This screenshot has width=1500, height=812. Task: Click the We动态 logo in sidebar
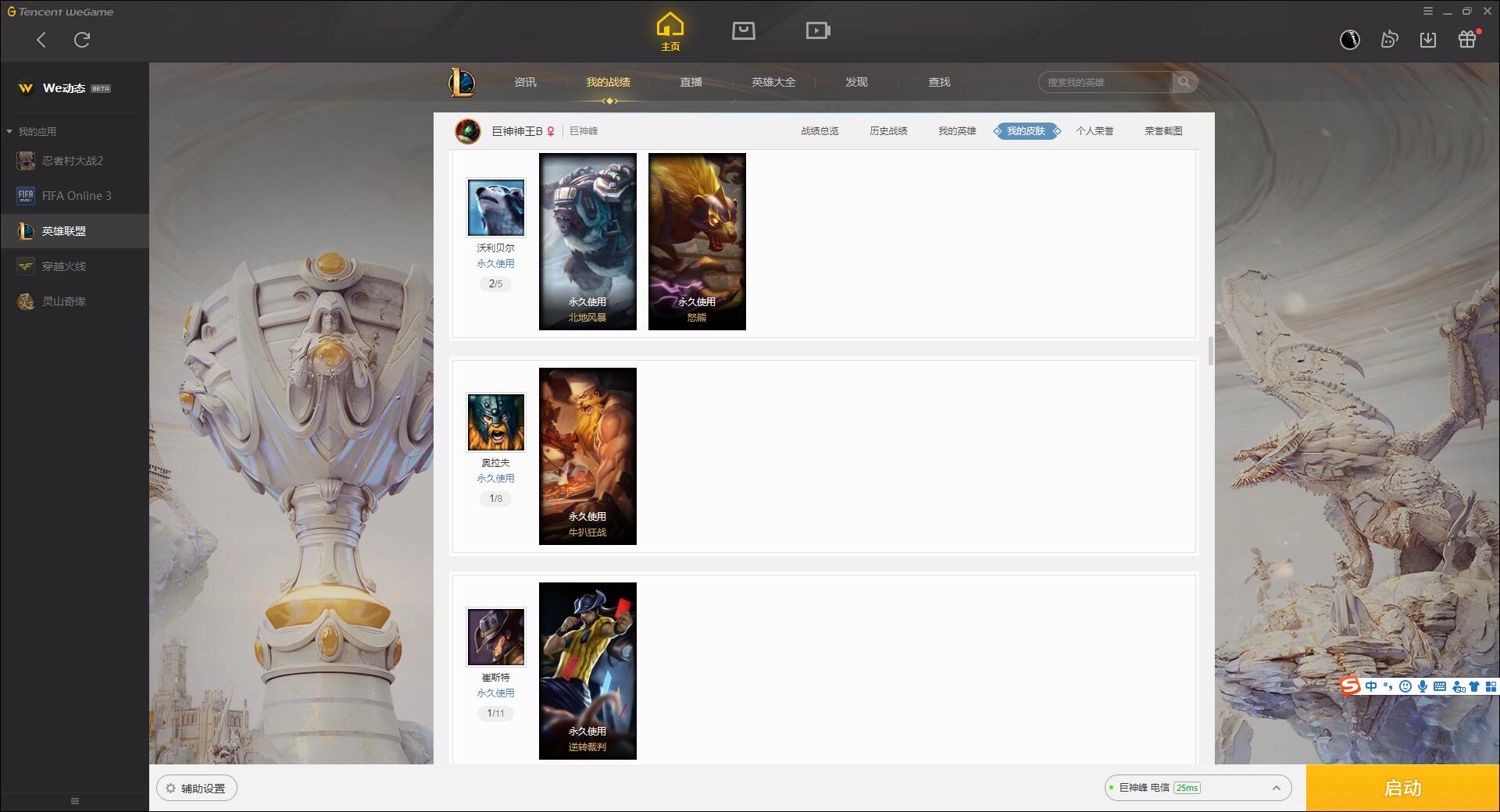(26, 88)
